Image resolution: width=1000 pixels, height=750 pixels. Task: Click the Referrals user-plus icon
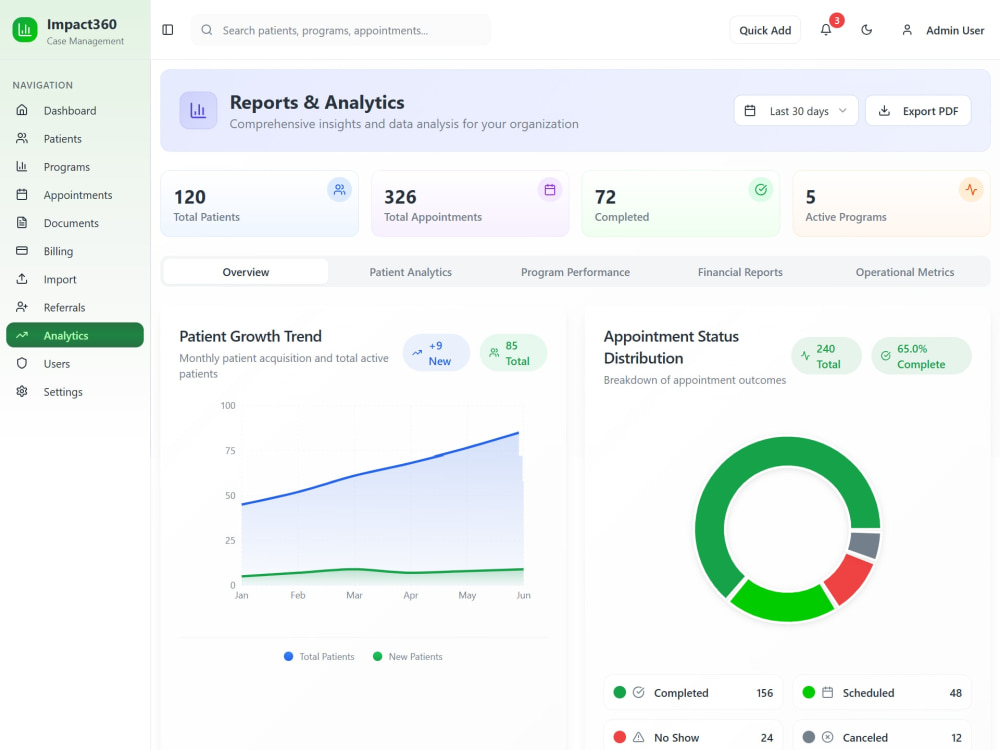(22, 307)
